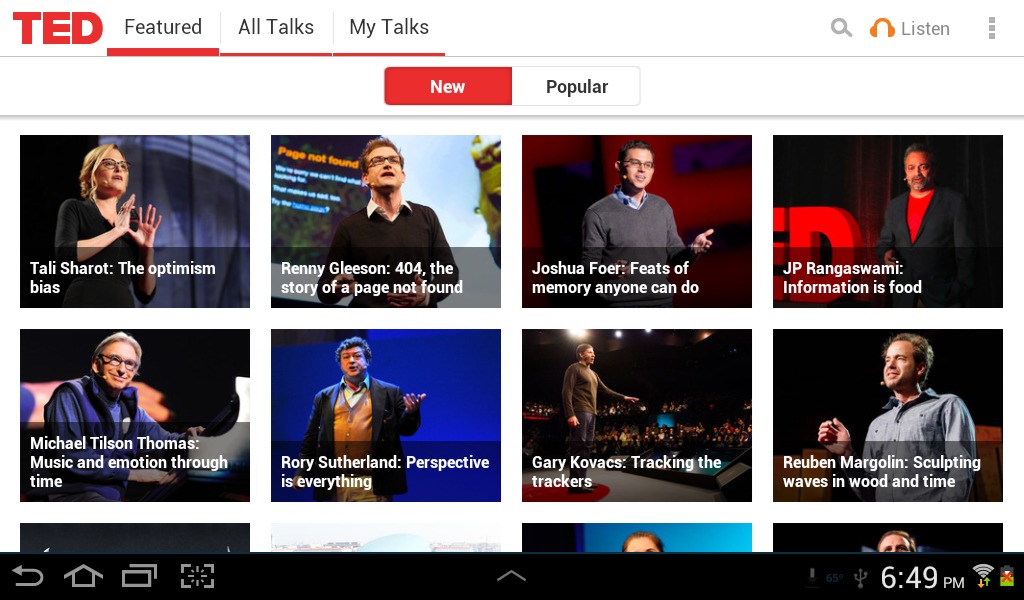This screenshot has height=600, width=1024.
Task: Tap the Wi-Fi signal icon
Action: click(x=982, y=576)
